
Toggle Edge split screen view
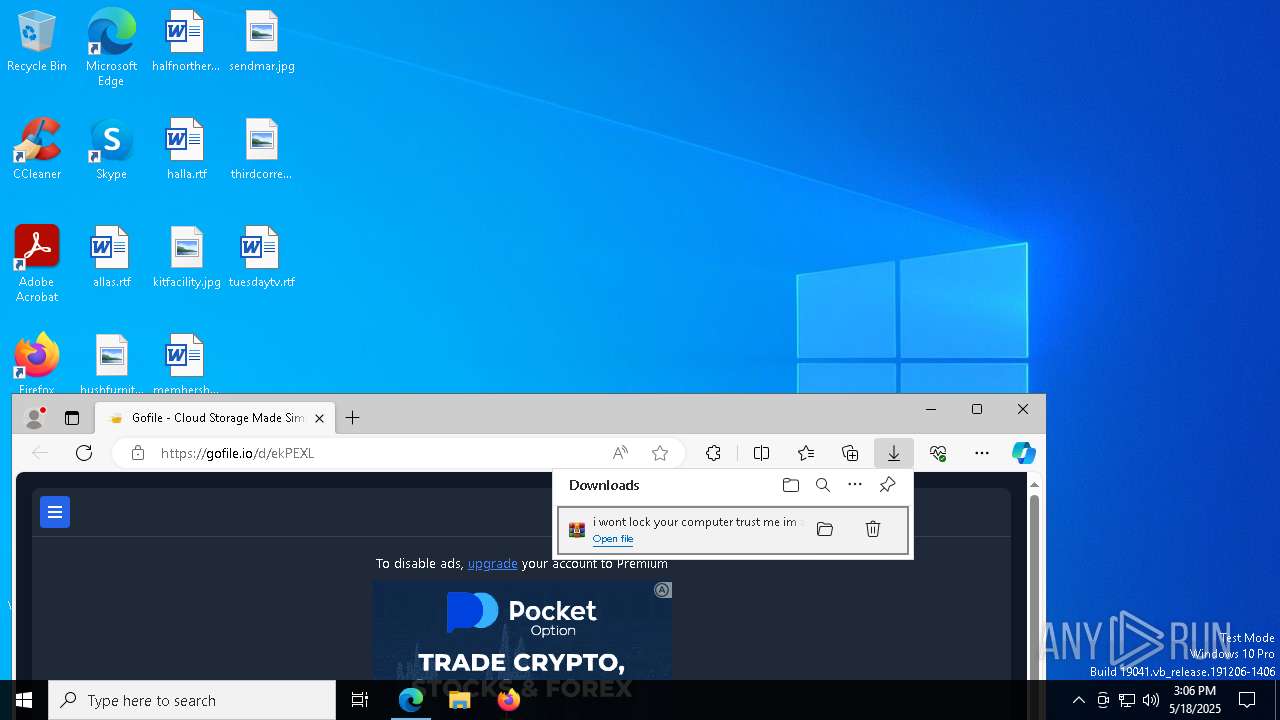[761, 453]
